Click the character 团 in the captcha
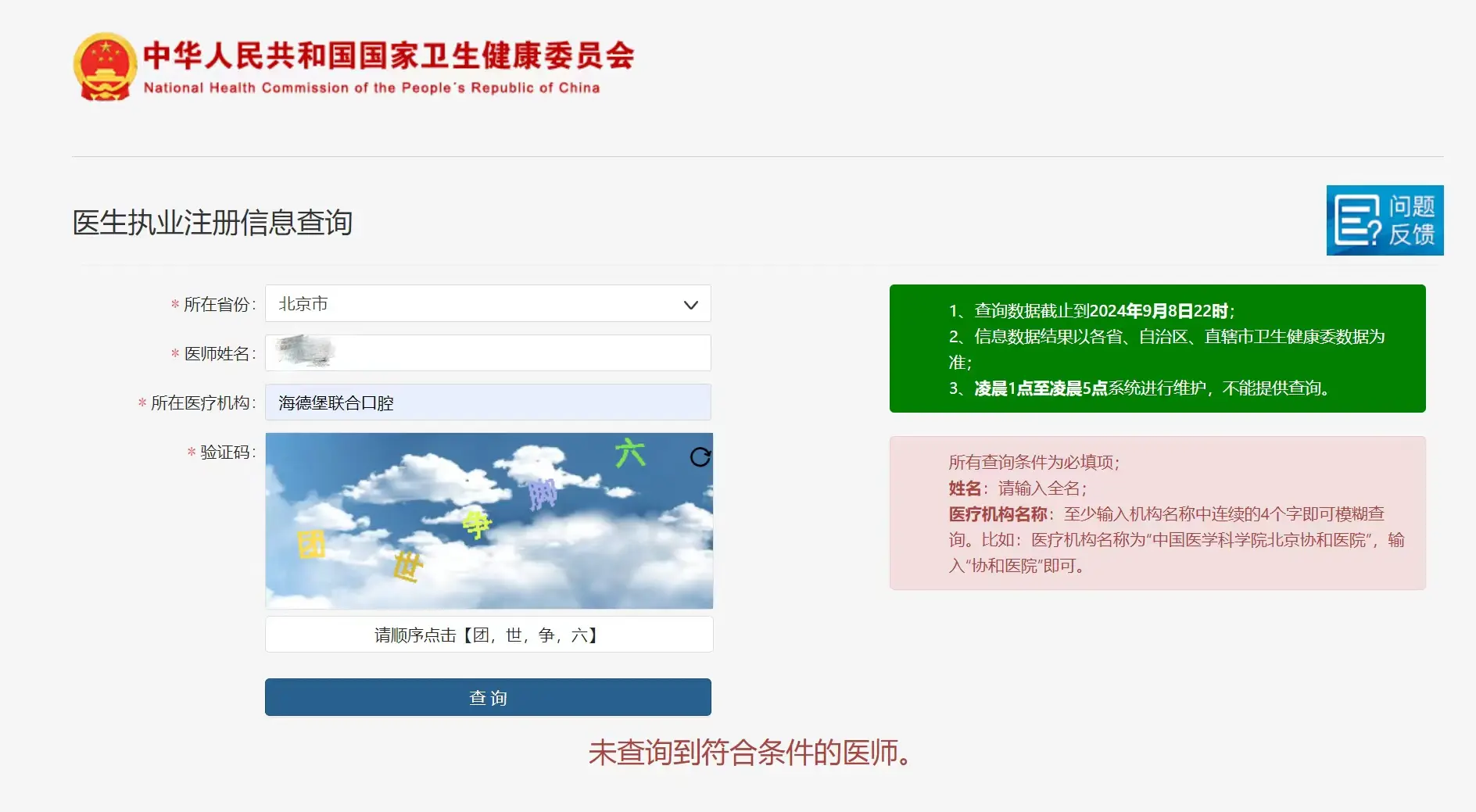Image resolution: width=1476 pixels, height=812 pixels. click(310, 545)
